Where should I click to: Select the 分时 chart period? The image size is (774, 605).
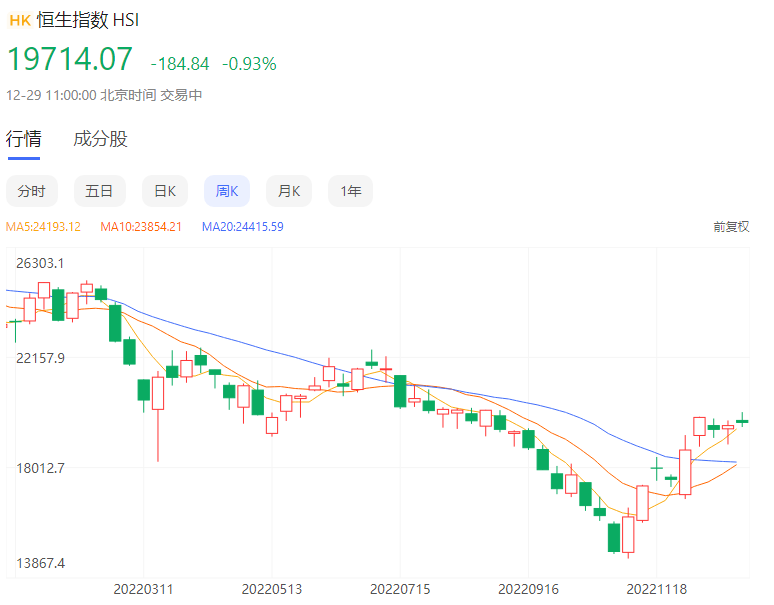[32, 191]
